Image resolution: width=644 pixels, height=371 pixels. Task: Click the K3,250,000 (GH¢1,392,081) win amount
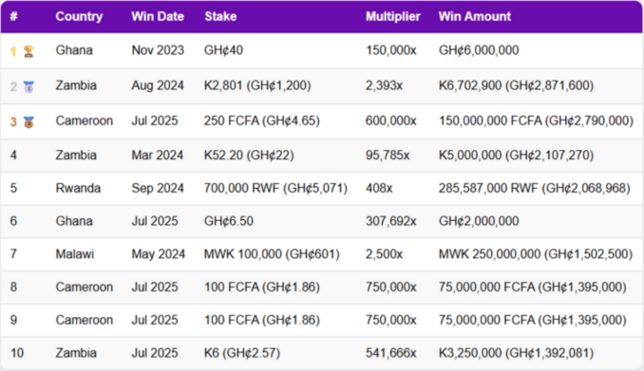point(516,353)
